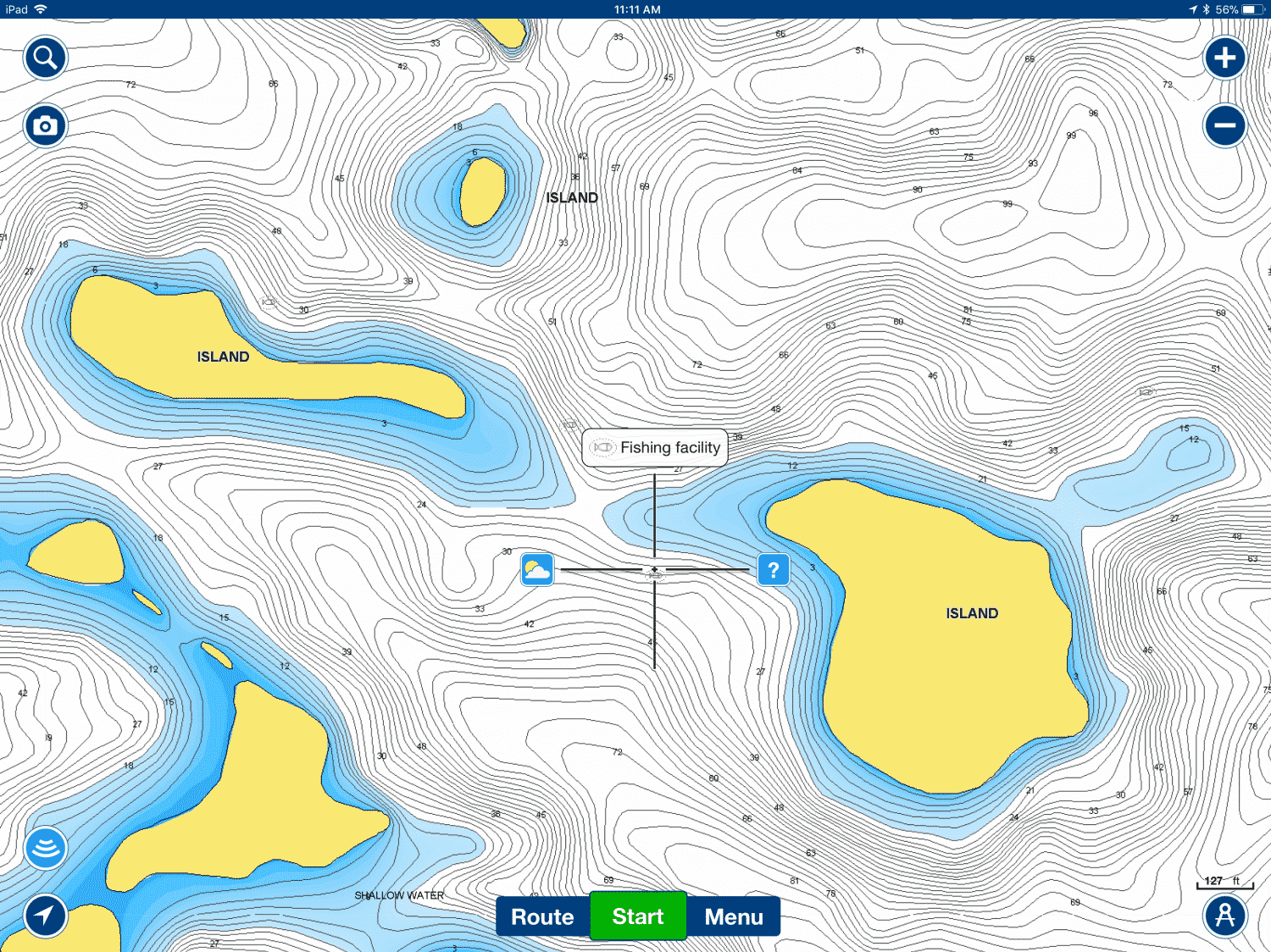Show weather via the cloud-sun icon
The width and height of the screenshot is (1271, 952).
pyautogui.click(x=537, y=570)
